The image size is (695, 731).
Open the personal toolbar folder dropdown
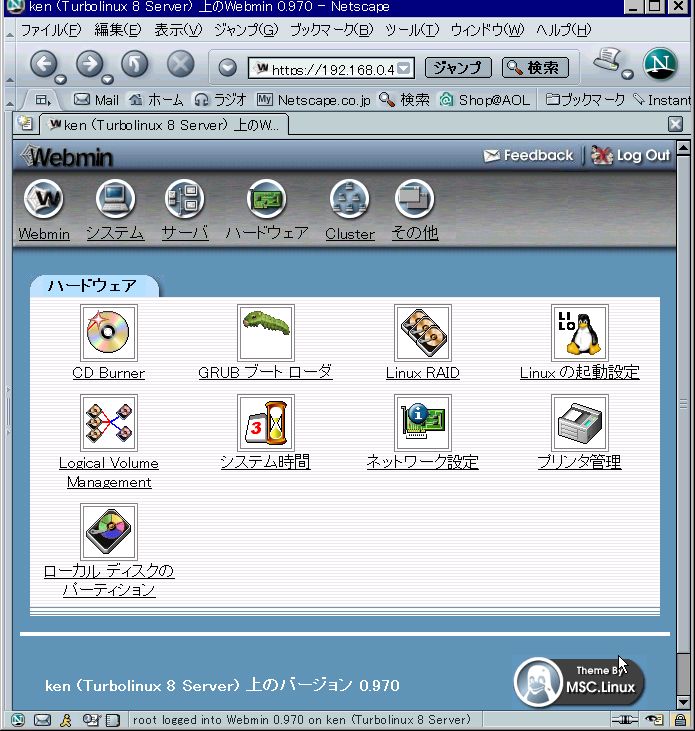pos(43,100)
